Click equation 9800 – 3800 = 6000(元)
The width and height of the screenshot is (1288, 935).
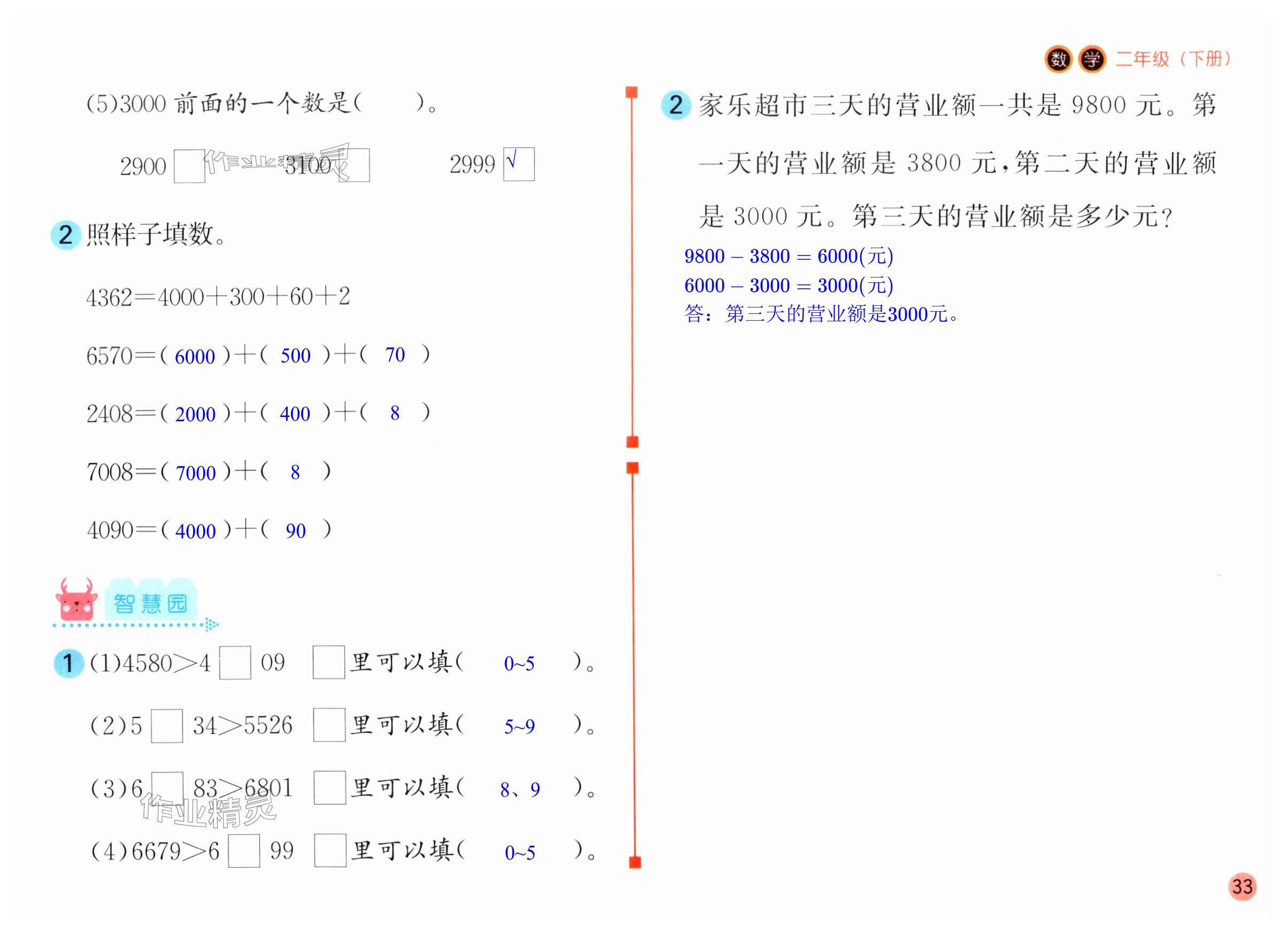(788, 257)
